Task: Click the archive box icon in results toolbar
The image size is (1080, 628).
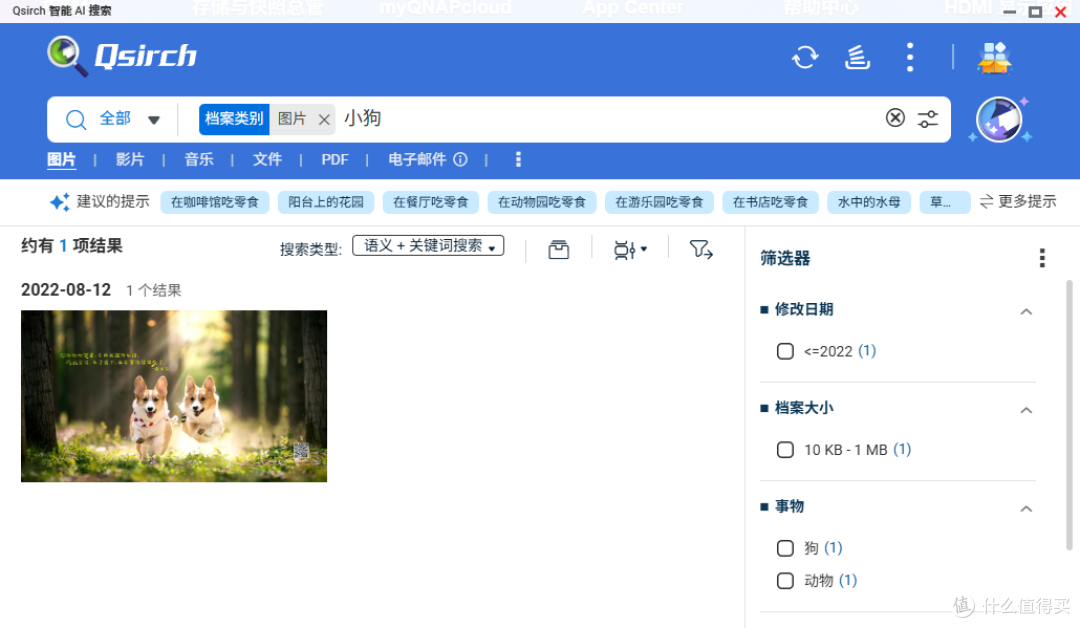Action: (559, 249)
